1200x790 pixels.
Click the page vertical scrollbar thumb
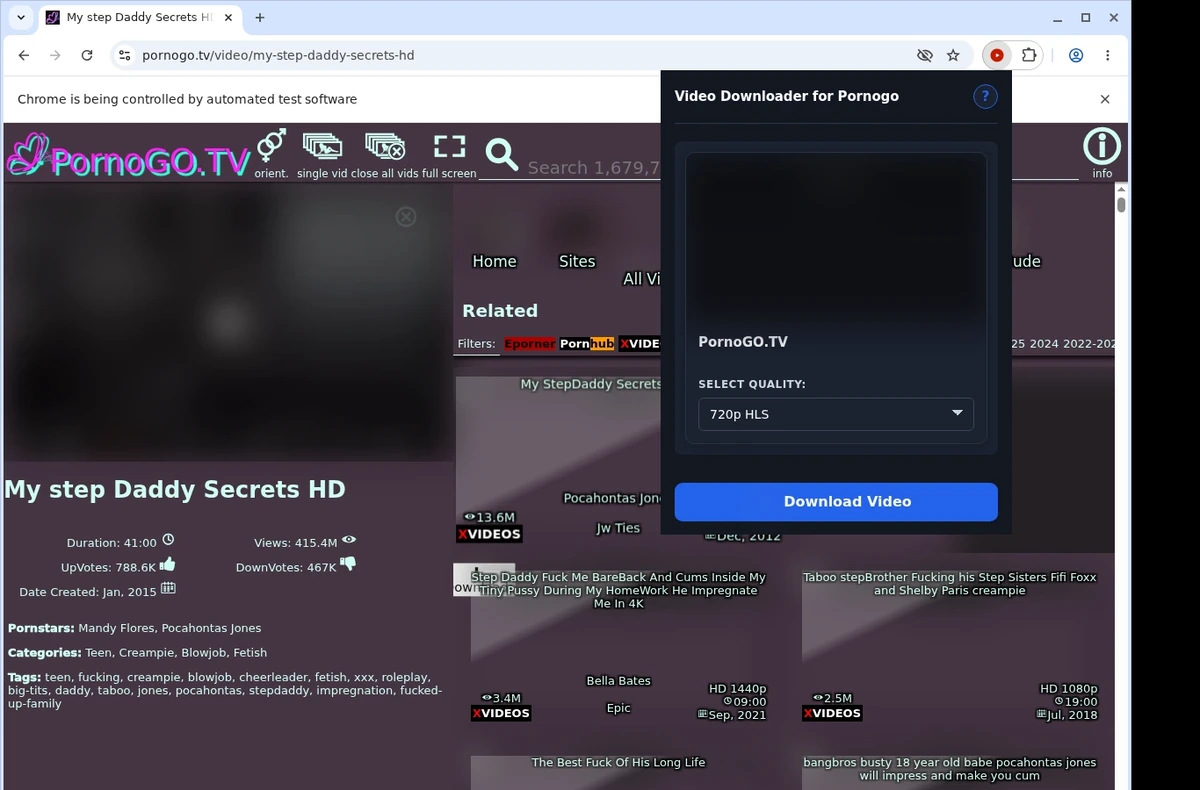tap(1122, 205)
